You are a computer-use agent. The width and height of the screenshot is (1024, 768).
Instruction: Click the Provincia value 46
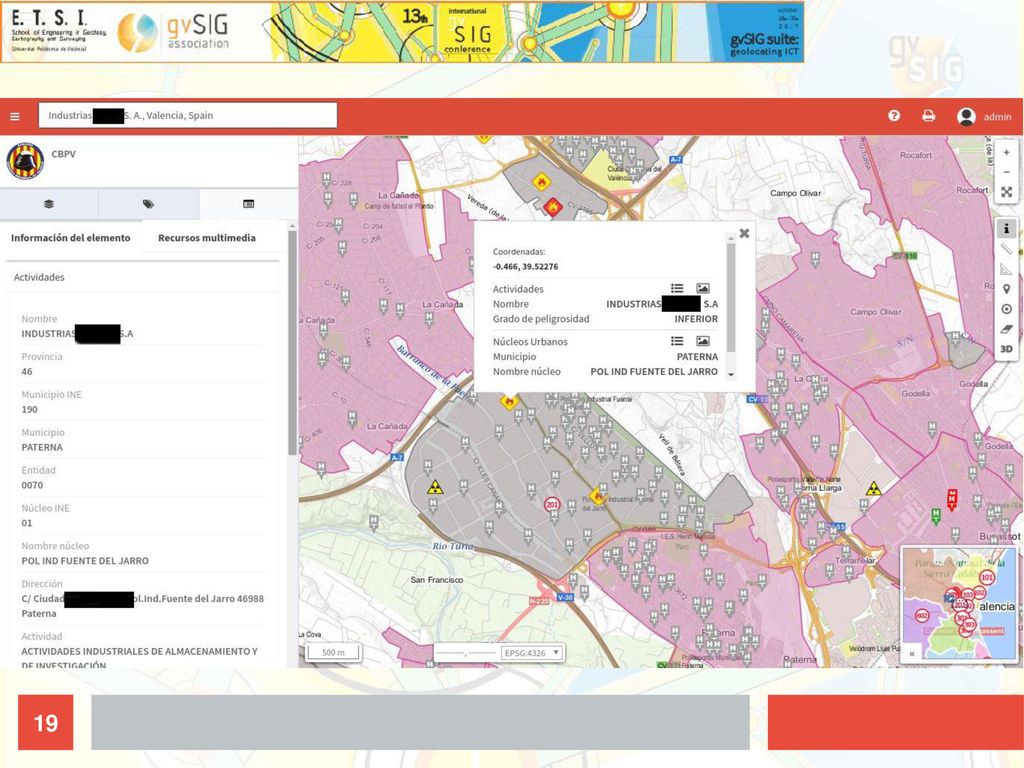(27, 372)
